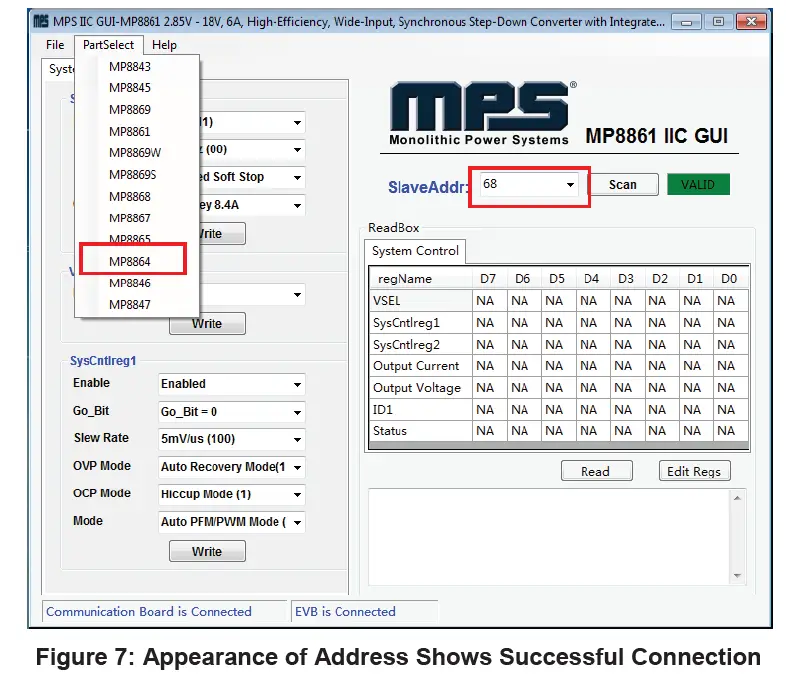Choose MP8846 from the part list

[130, 283]
